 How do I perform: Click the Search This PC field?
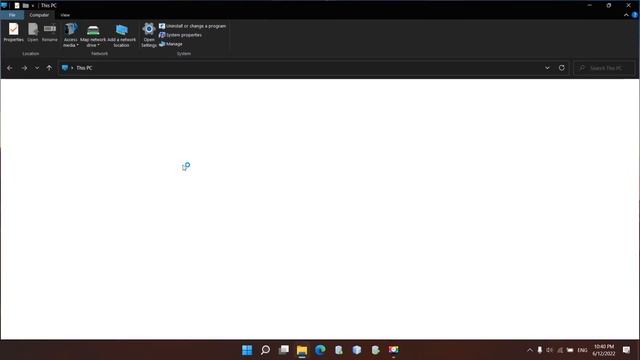click(x=604, y=68)
